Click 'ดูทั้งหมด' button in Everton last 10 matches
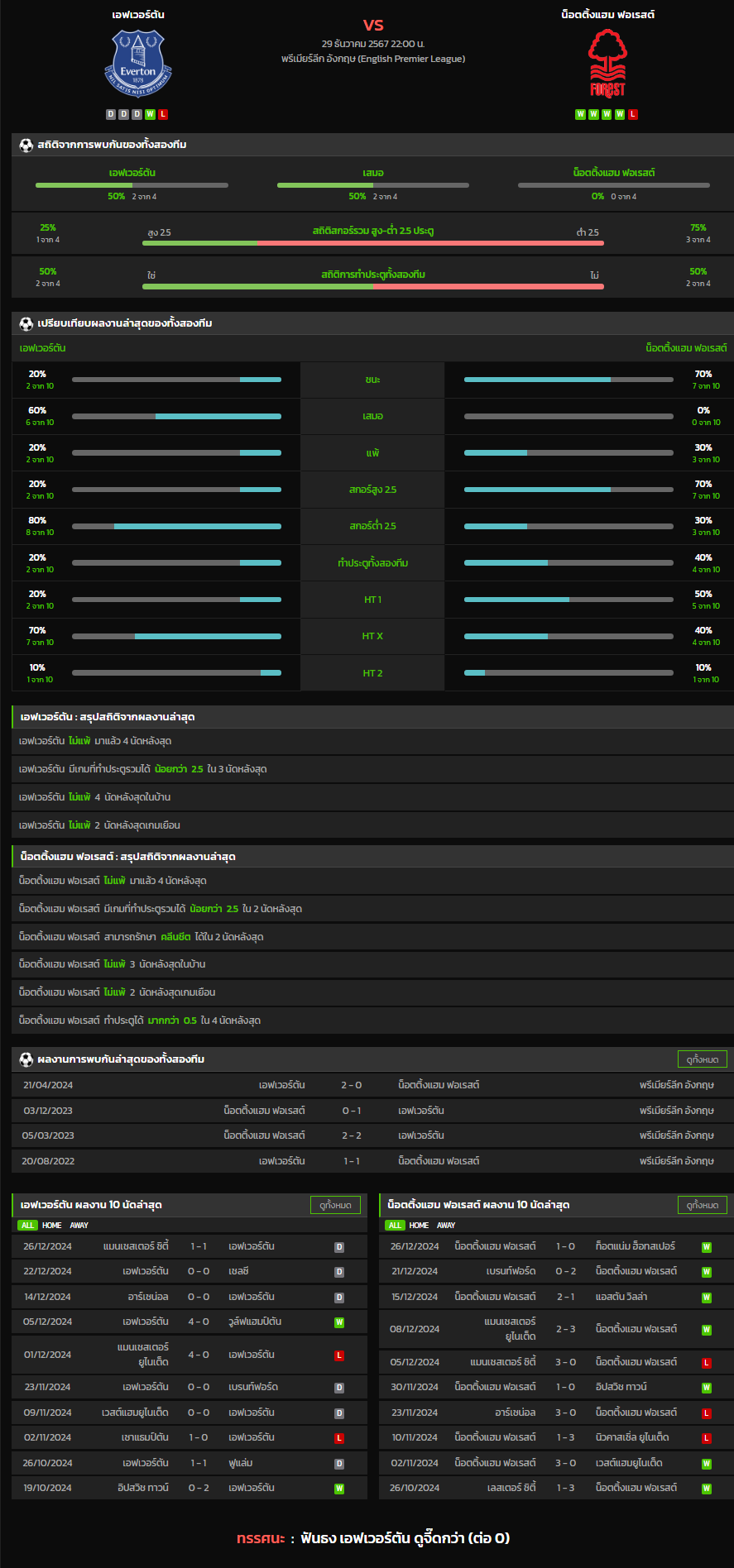734x1568 pixels. (x=335, y=1205)
